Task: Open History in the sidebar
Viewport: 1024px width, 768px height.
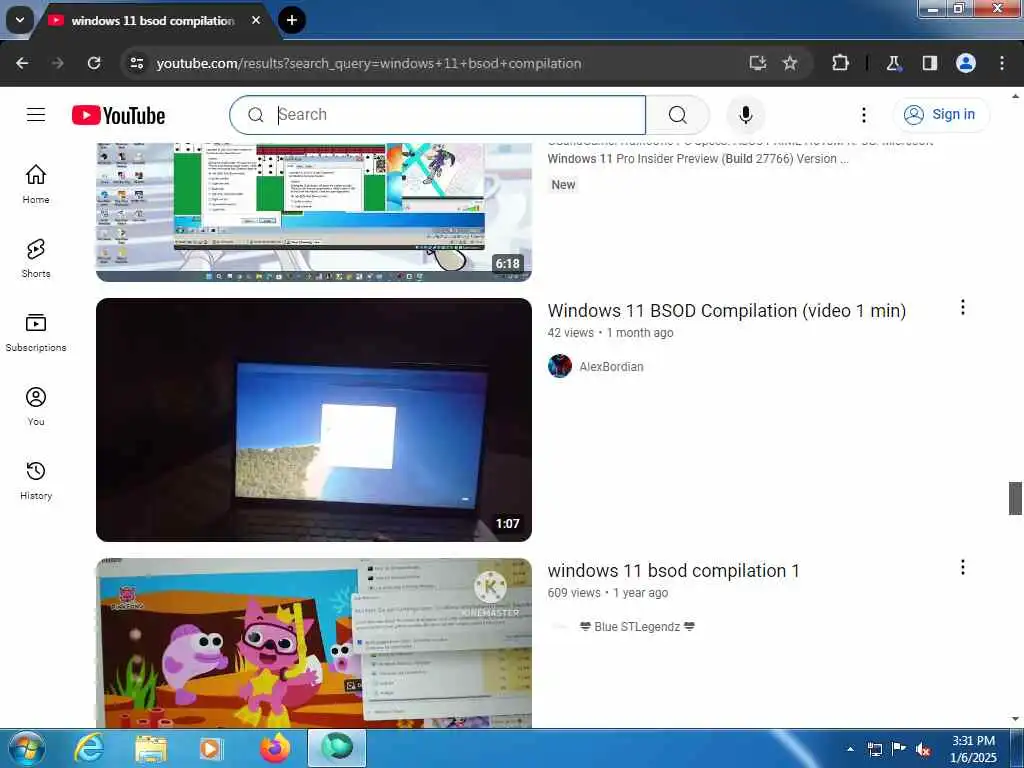Action: (36, 480)
